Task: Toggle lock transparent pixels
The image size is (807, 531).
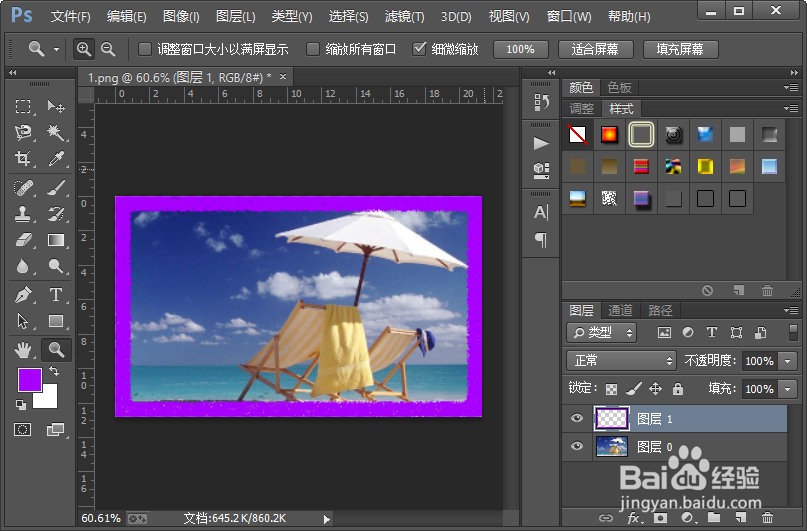Action: (611, 389)
